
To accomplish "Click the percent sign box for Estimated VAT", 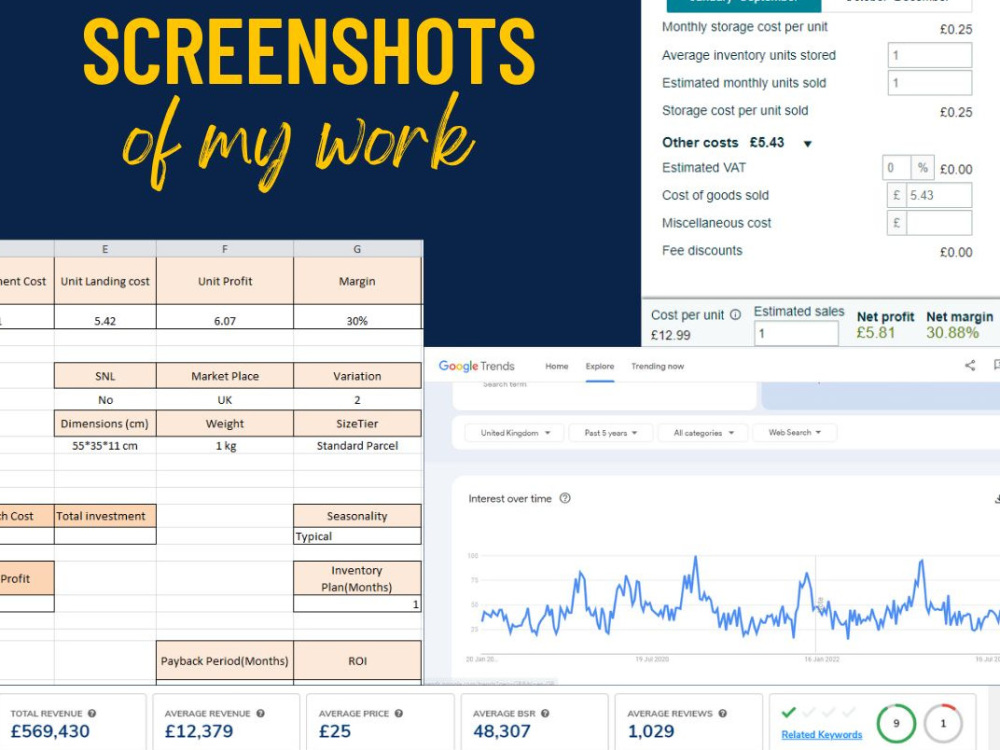I will click(922, 168).
